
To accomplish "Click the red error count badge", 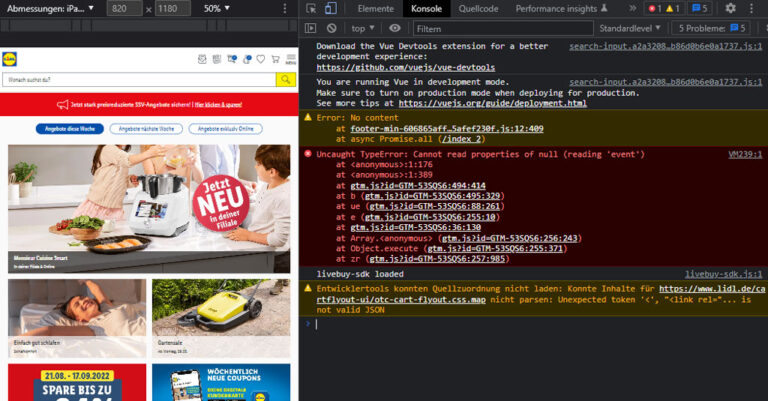I will coord(654,8).
